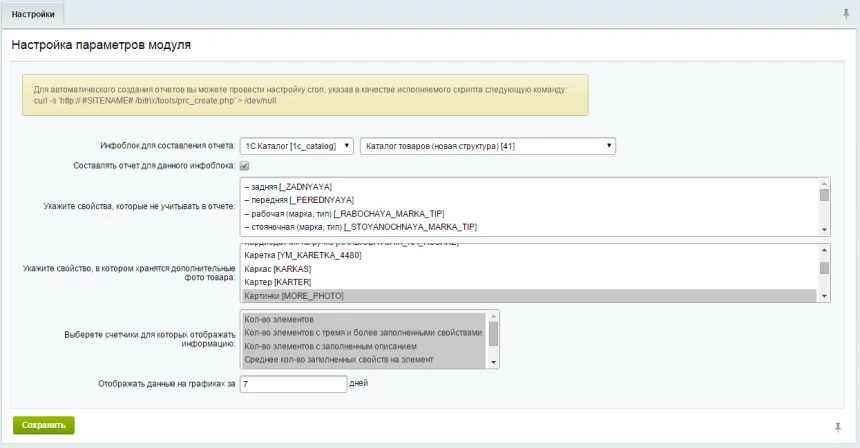Click the excluded properties list scroll-down arrow
This screenshot has height=448, width=860.
[824, 229]
